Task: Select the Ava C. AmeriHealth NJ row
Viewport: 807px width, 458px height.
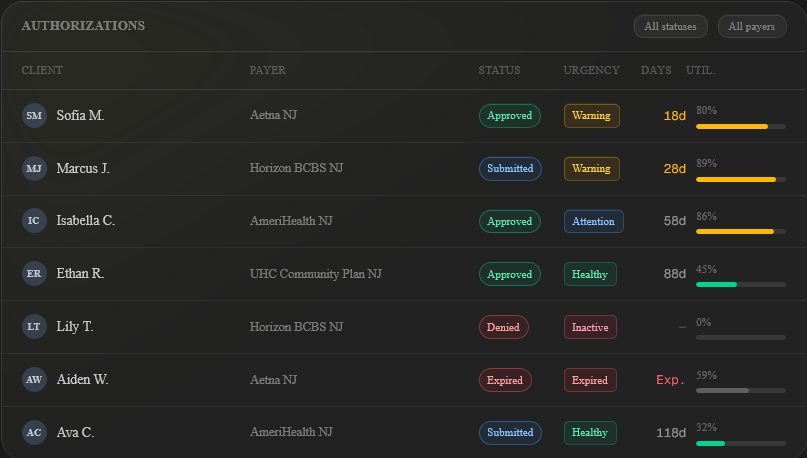Action: 380,433
